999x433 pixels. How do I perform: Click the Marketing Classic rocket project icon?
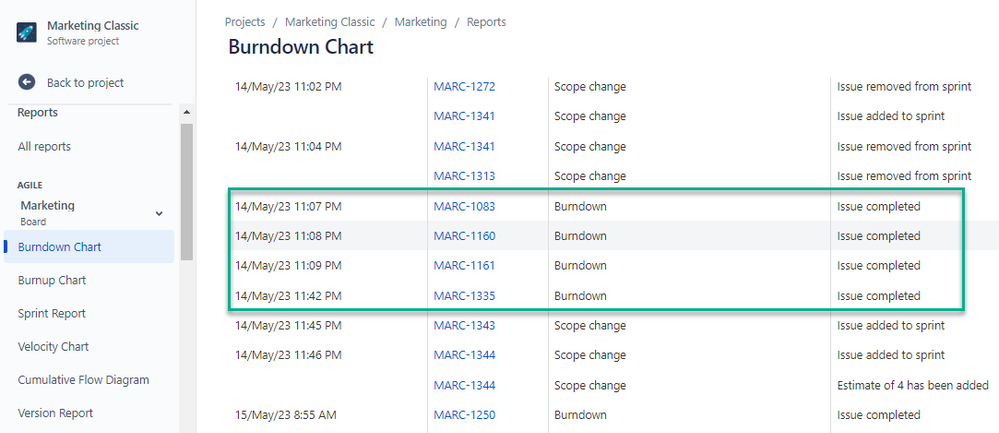pyautogui.click(x=27, y=32)
